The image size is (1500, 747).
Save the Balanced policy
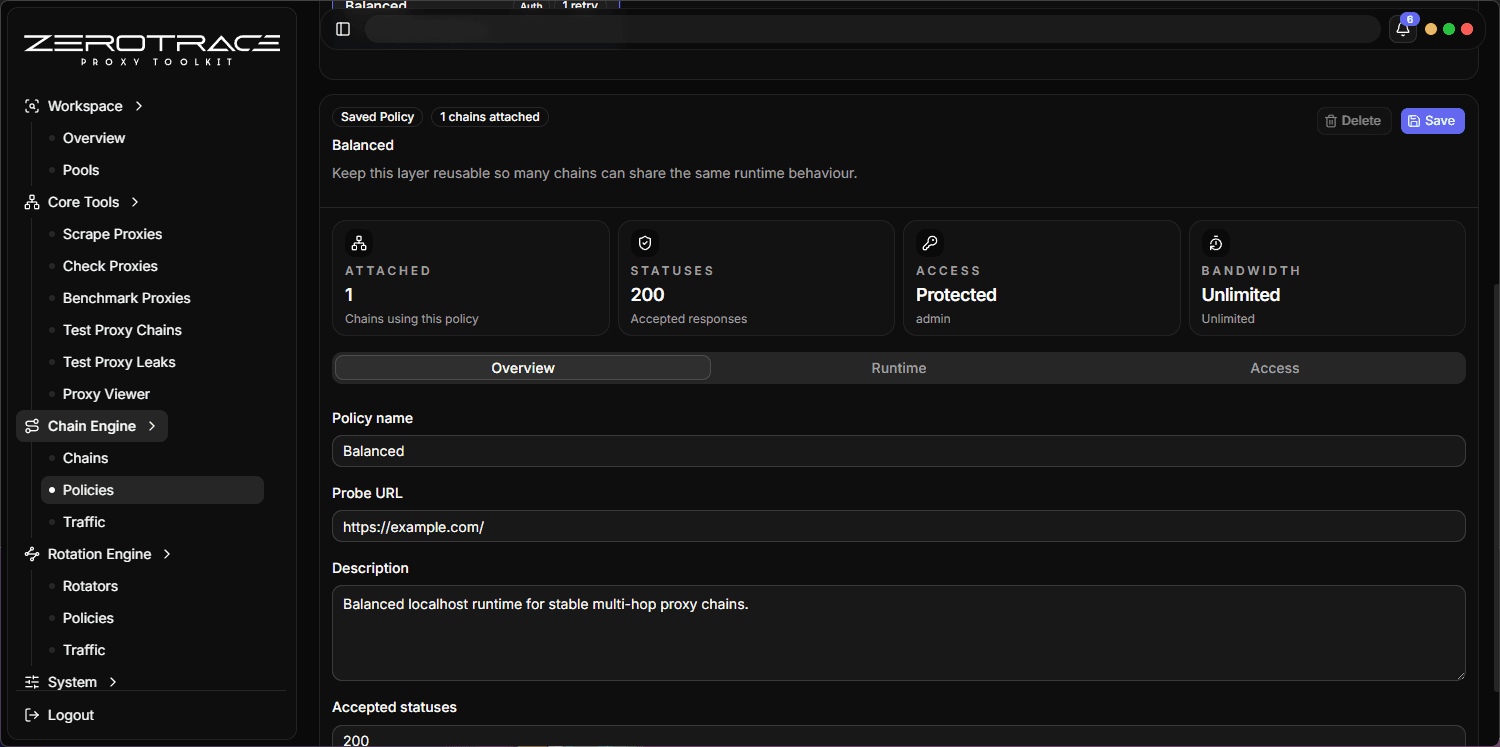(1432, 121)
